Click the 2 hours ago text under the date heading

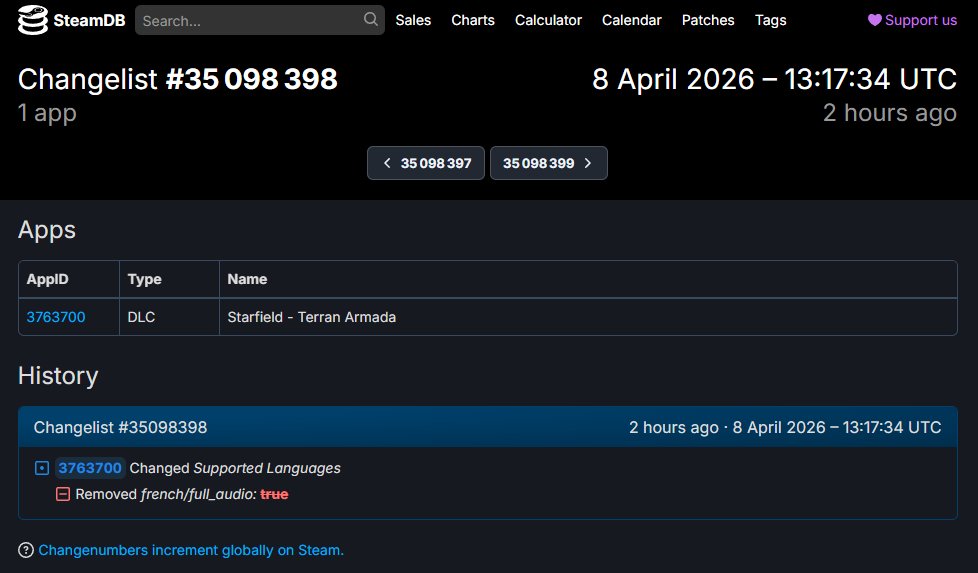pyautogui.click(x=889, y=113)
